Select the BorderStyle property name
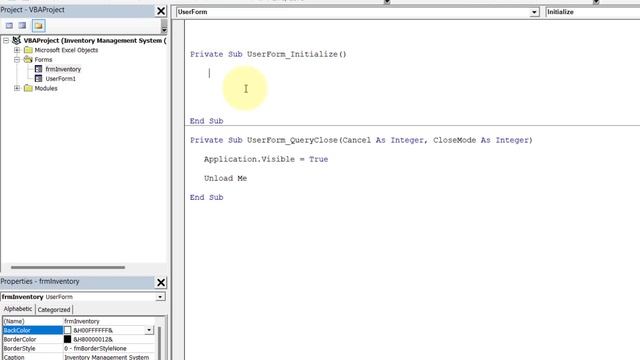 pyautogui.click(x=19, y=349)
